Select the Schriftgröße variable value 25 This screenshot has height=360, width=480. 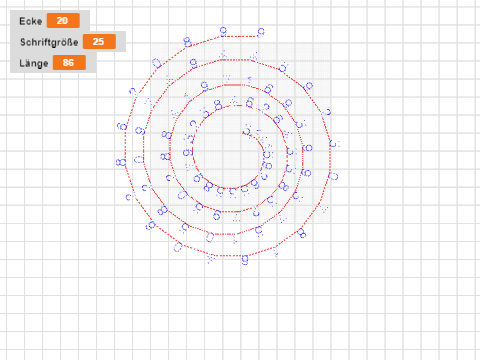click(x=99, y=42)
